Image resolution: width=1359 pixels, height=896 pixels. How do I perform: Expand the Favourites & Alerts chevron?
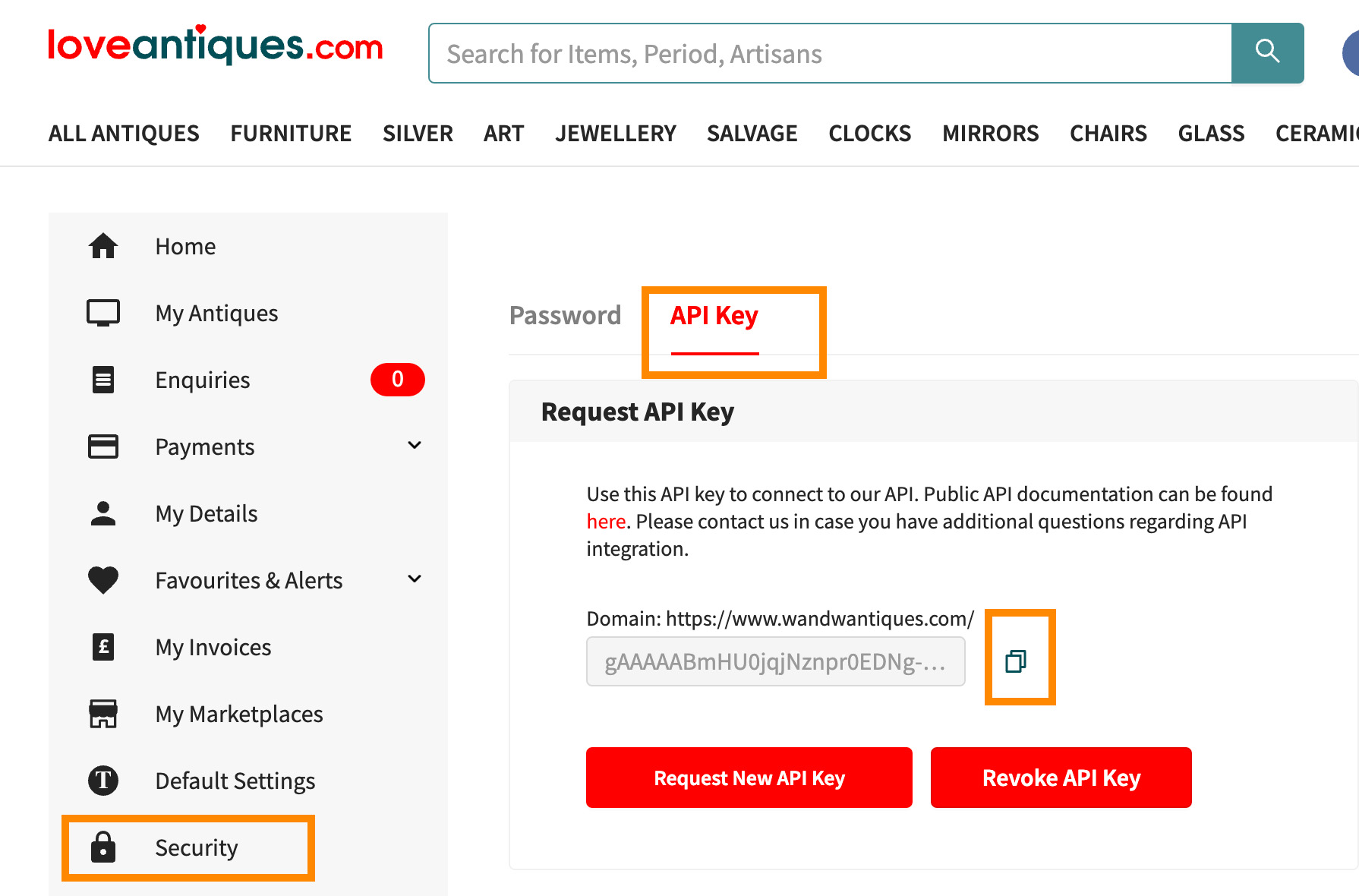click(x=415, y=579)
